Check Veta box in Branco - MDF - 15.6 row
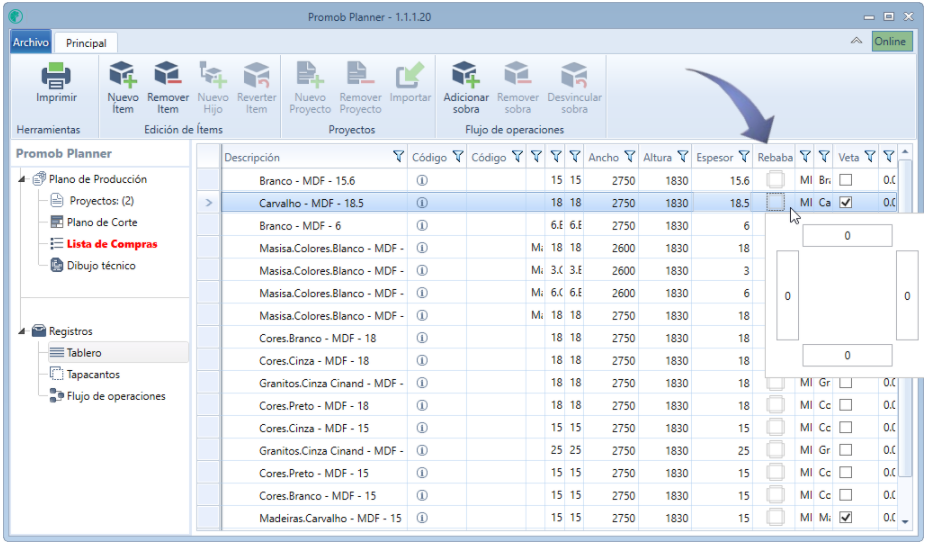931x546 pixels. pyautogui.click(x=846, y=180)
